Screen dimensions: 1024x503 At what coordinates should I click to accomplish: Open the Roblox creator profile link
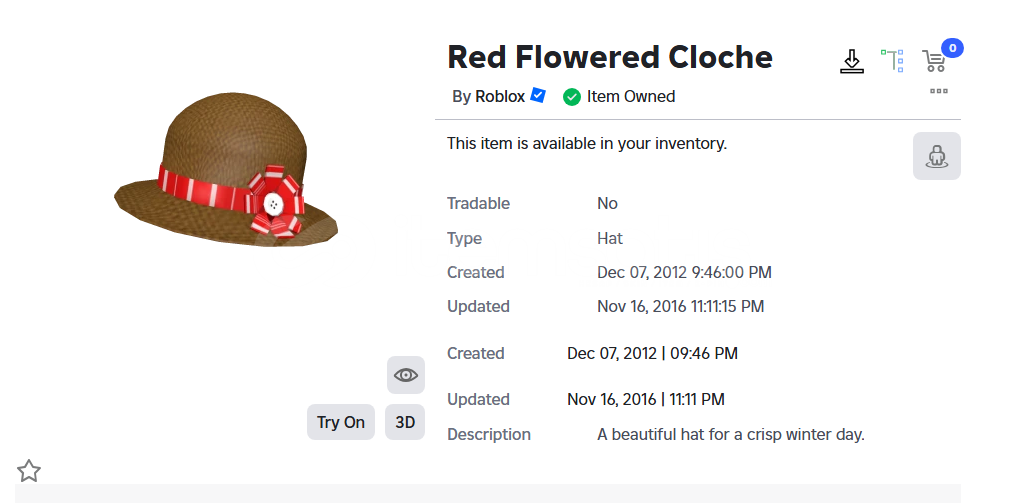pyautogui.click(x=500, y=97)
